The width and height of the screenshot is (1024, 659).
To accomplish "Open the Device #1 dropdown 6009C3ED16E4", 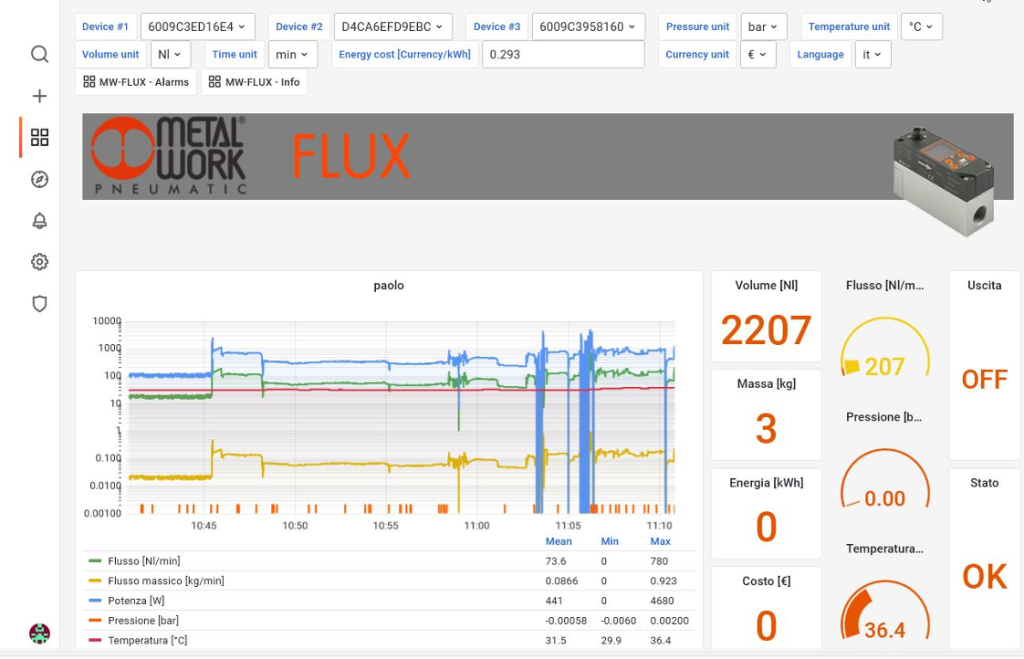I will pyautogui.click(x=197, y=27).
